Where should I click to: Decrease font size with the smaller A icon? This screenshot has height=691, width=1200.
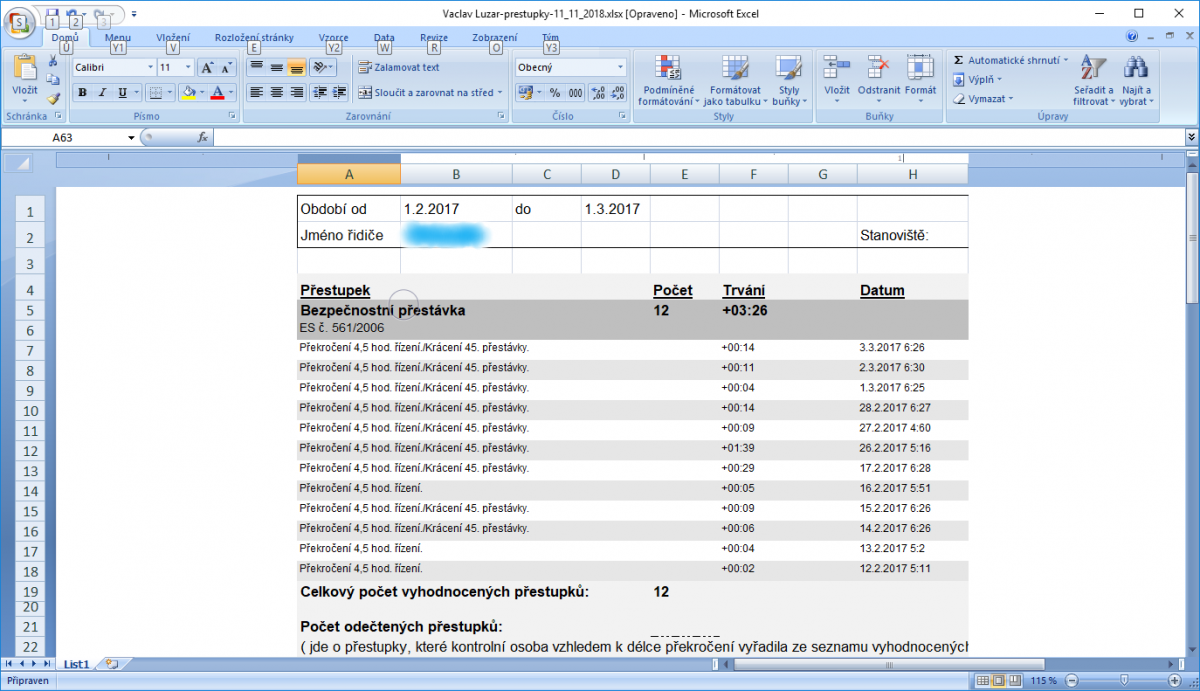[226, 67]
